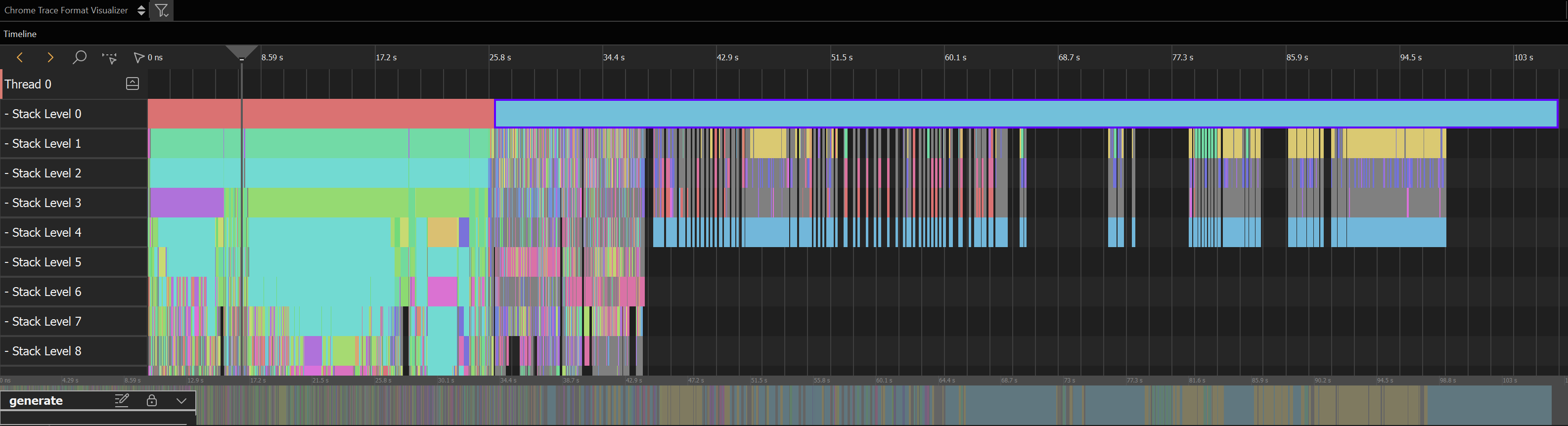Image resolution: width=1568 pixels, height=426 pixels.
Task: Click the 51.5 s label on the top ruler
Action: (x=842, y=57)
